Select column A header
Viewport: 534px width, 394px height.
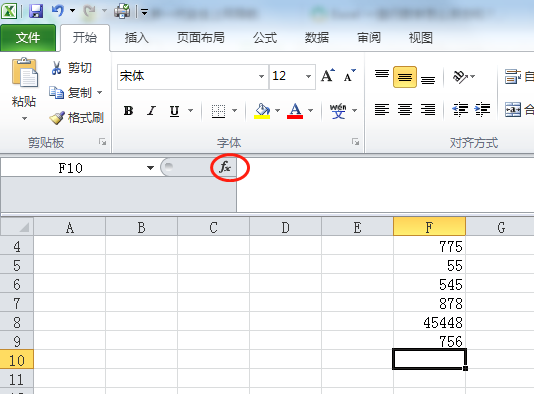click(69, 227)
